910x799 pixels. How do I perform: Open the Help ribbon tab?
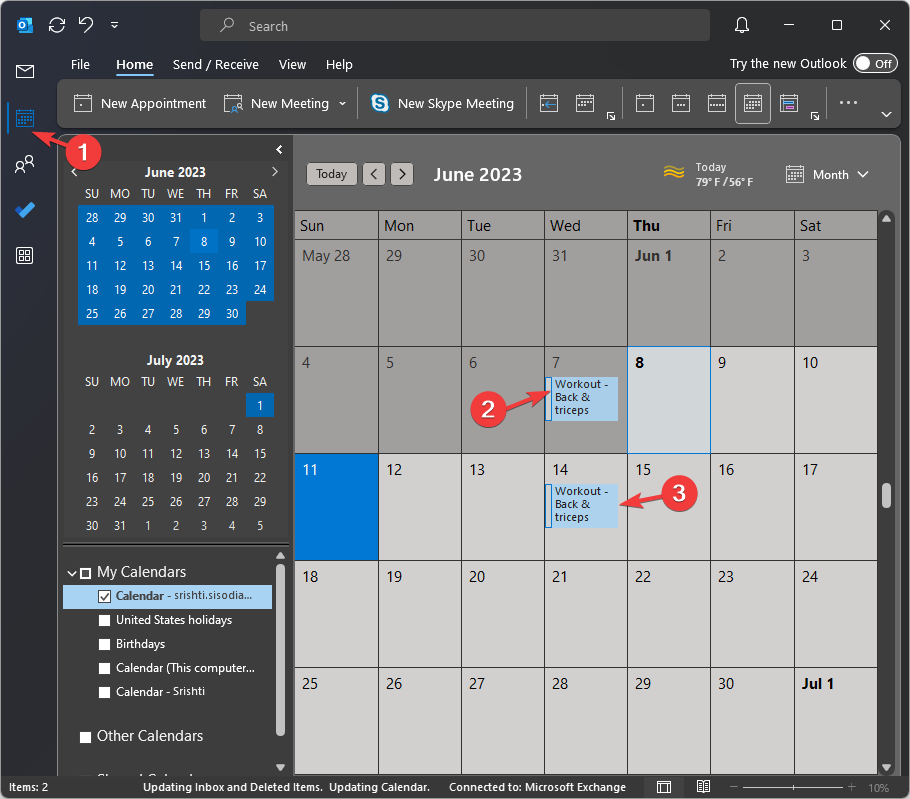pyautogui.click(x=339, y=64)
